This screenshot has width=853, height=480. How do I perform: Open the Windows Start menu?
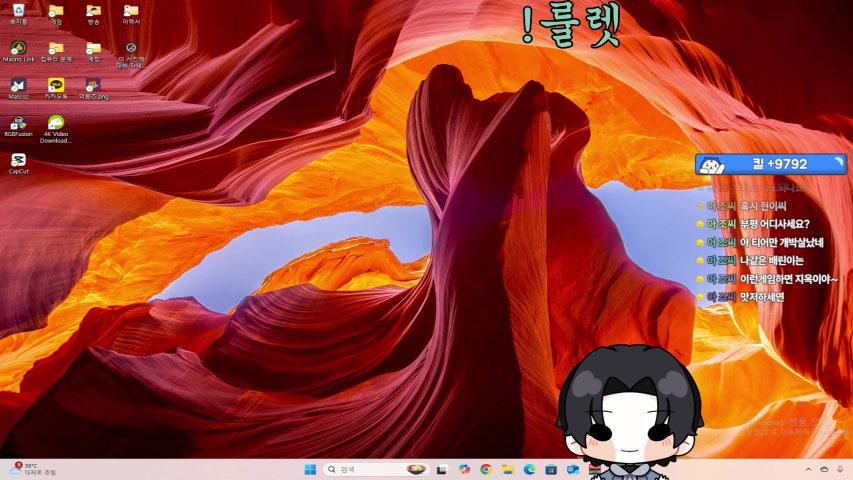pos(310,469)
